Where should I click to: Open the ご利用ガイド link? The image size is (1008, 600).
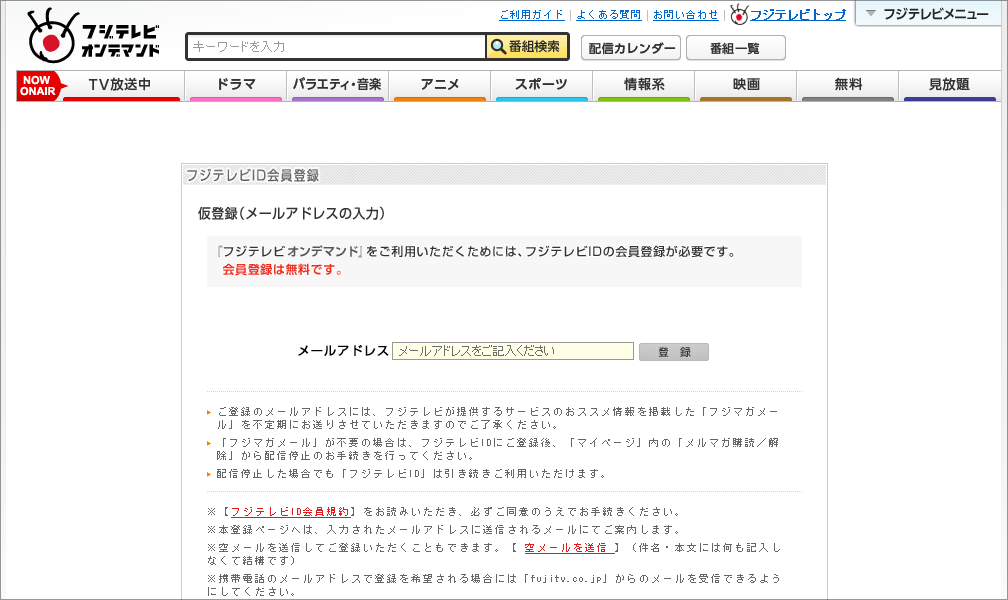532,15
